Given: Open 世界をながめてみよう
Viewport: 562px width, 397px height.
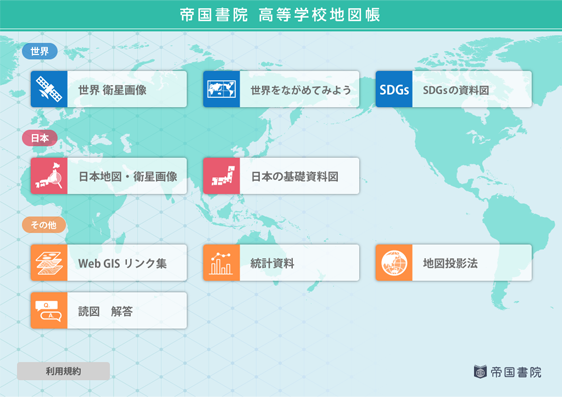Looking at the screenshot, I should [x=300, y=89].
